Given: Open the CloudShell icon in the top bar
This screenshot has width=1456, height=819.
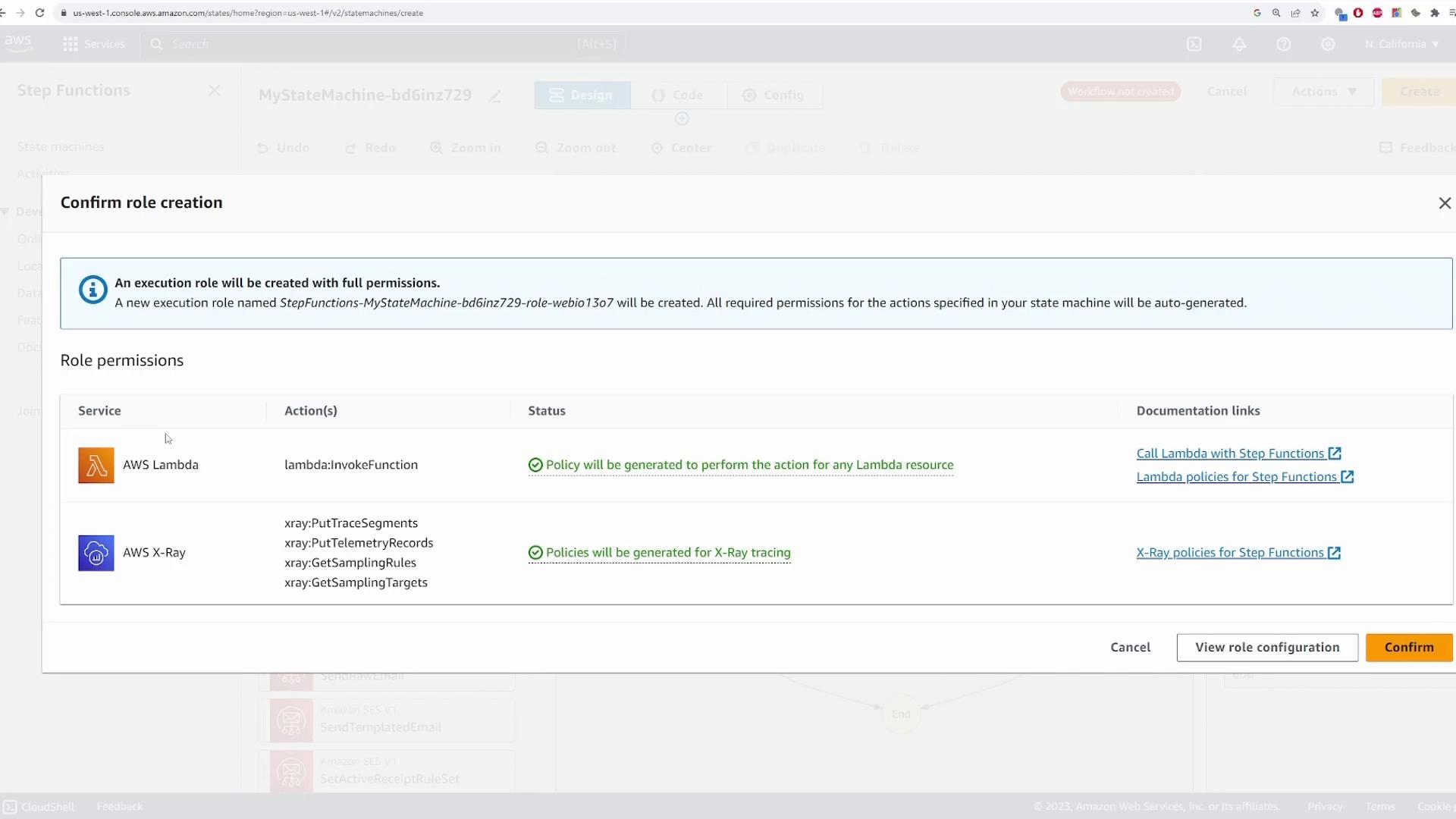Looking at the screenshot, I should pos(1194,44).
